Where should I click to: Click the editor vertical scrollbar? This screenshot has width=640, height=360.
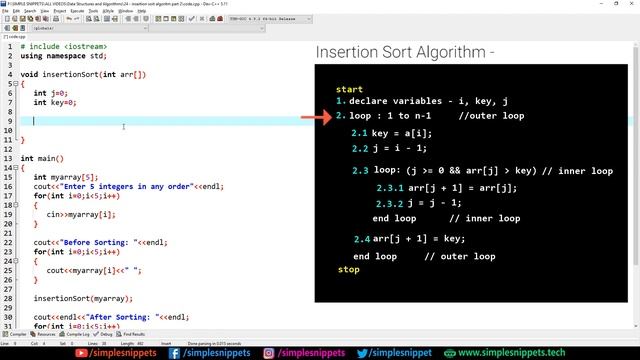(636, 185)
